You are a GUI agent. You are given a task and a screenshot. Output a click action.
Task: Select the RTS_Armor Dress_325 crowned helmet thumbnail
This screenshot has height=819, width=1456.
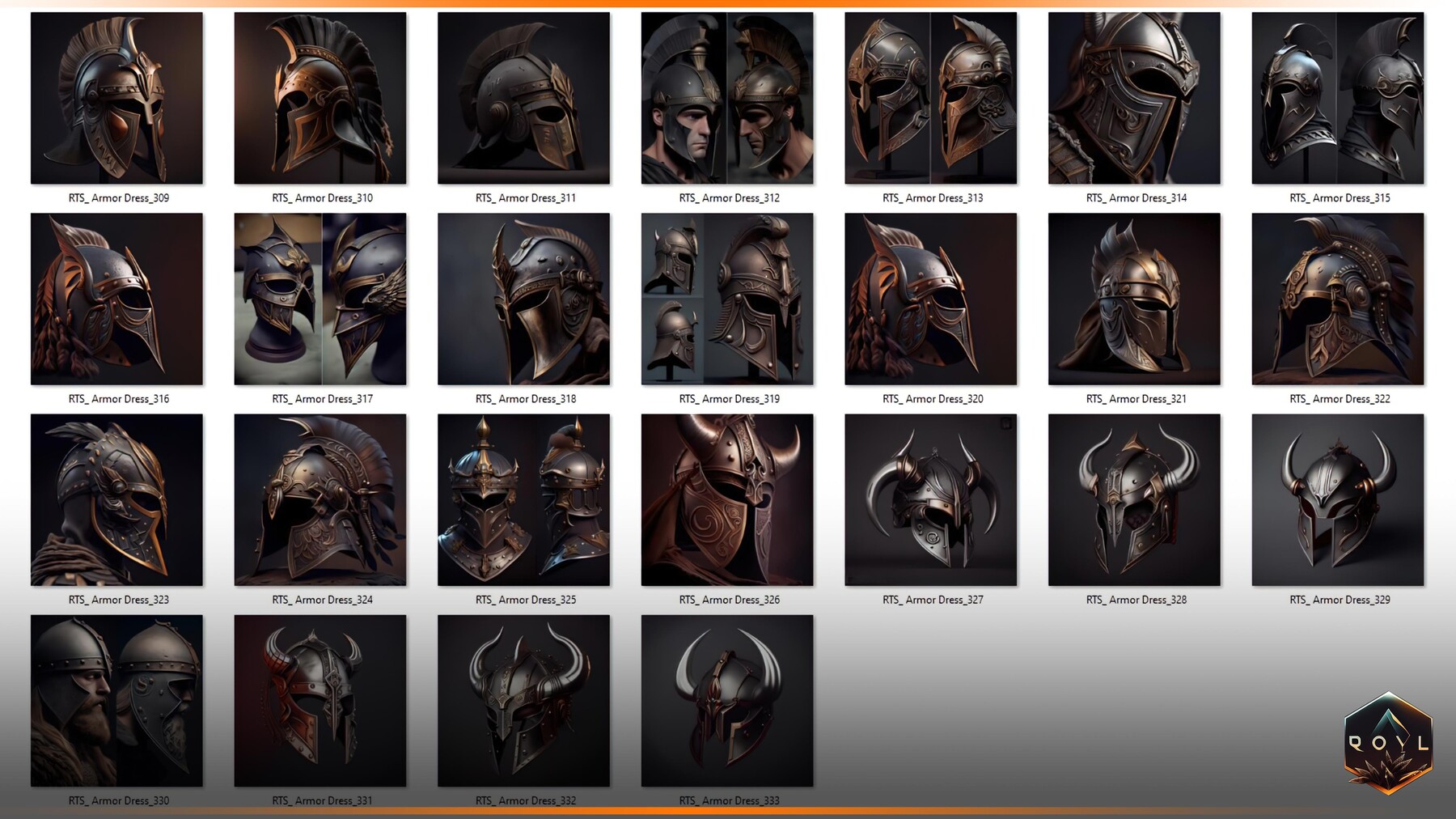coord(523,499)
